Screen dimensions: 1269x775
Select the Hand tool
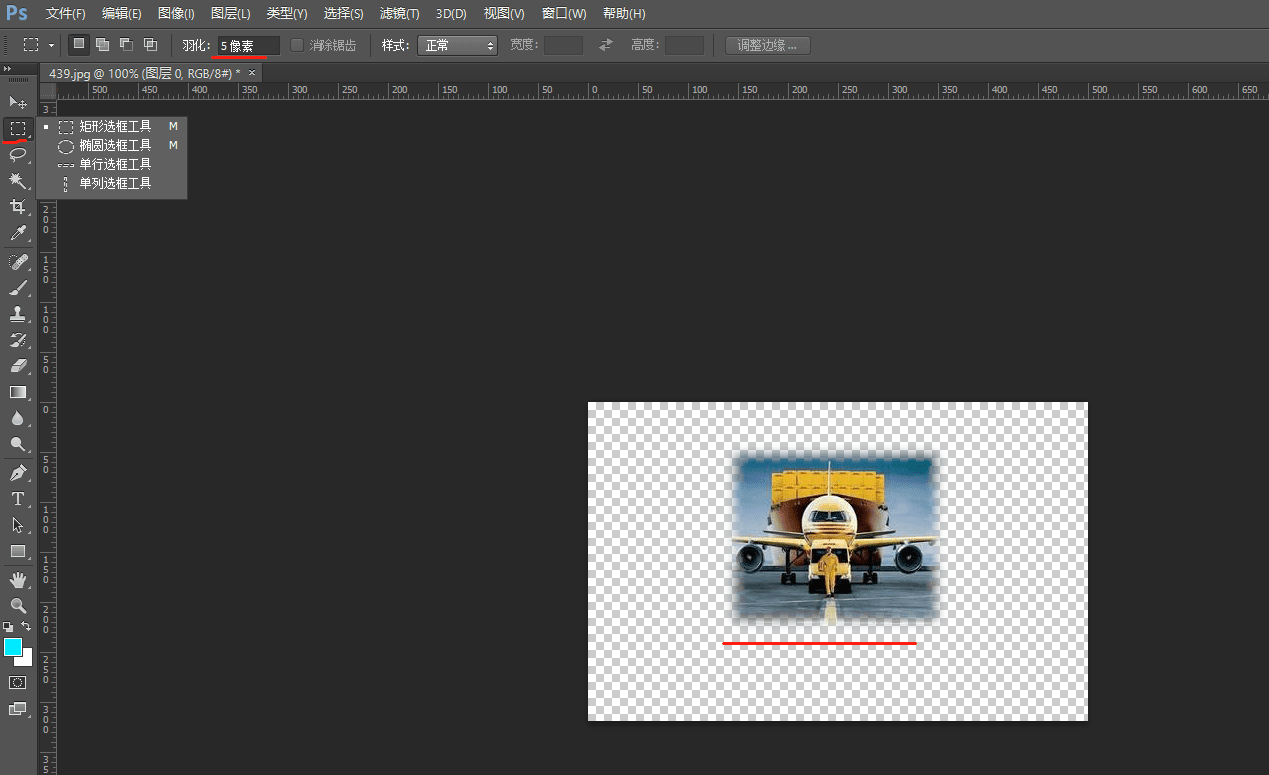coord(18,580)
